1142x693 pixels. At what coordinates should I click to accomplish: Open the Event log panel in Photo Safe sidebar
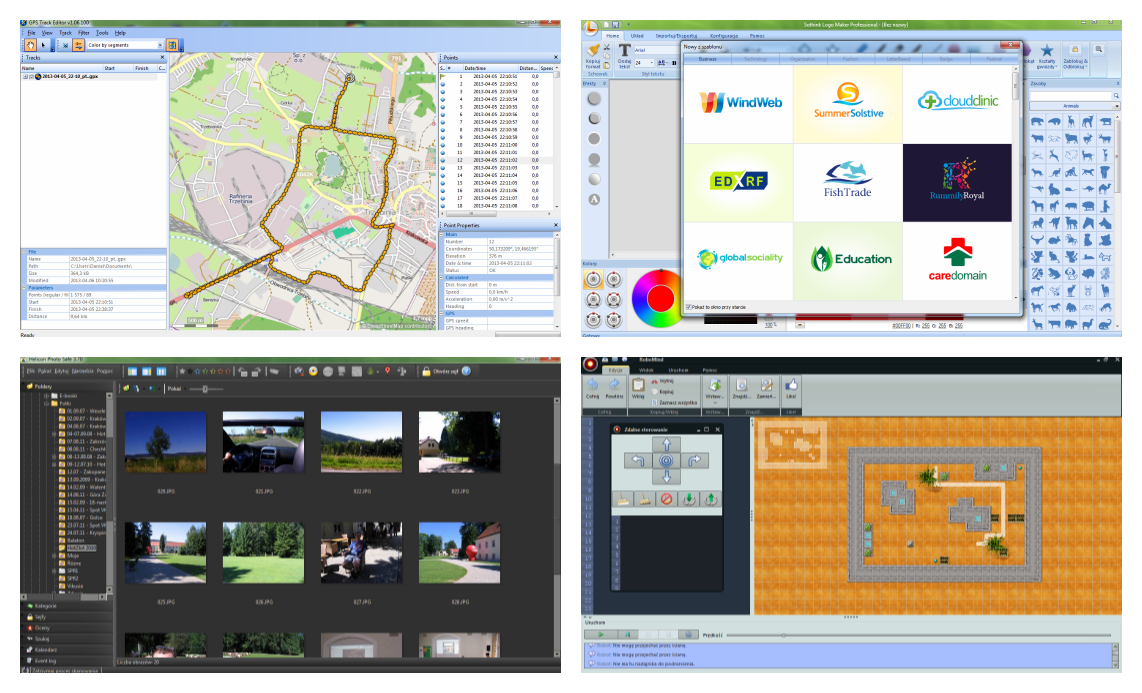pyautogui.click(x=66, y=660)
